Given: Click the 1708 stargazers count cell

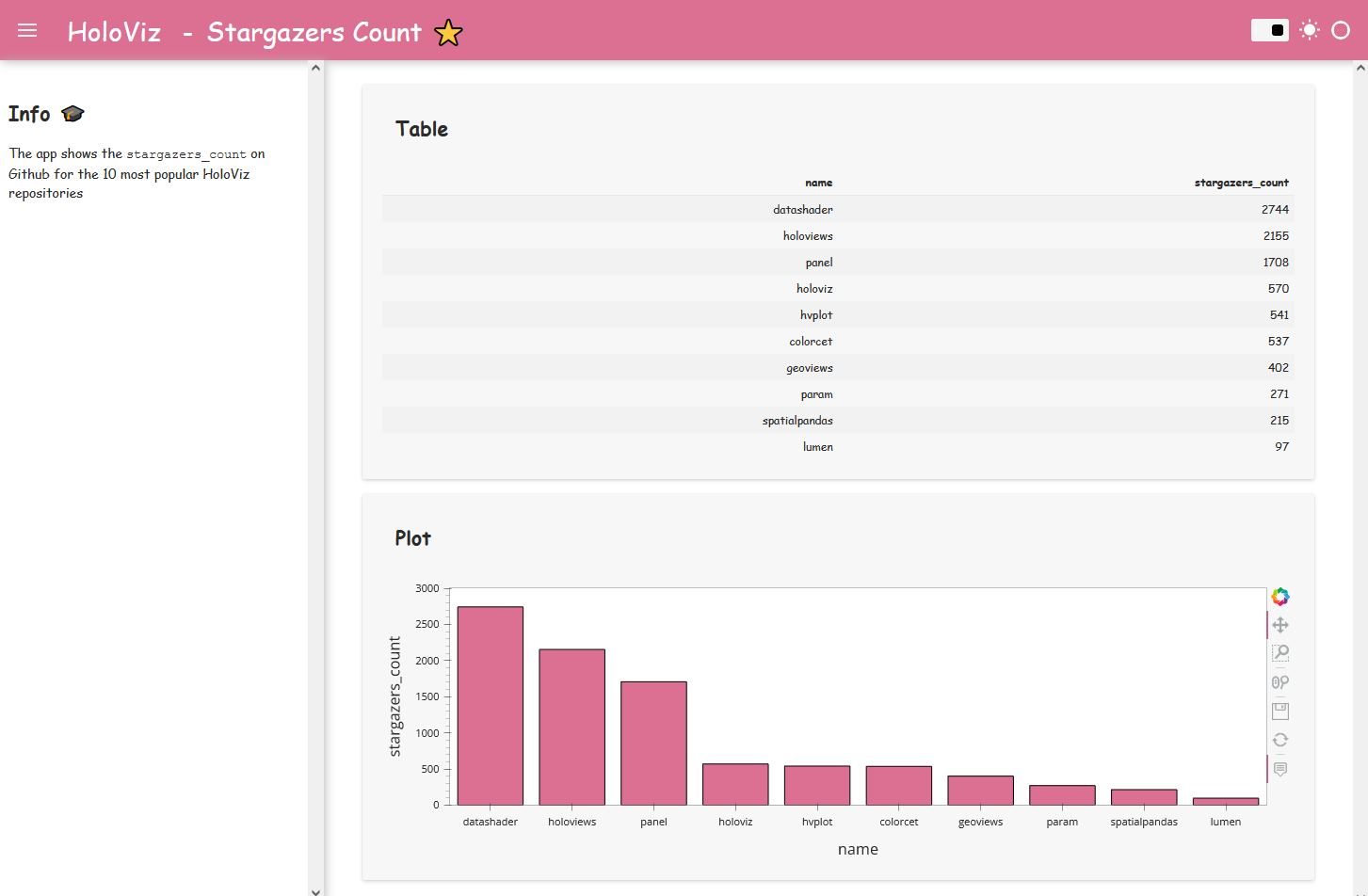Looking at the screenshot, I should [1276, 262].
